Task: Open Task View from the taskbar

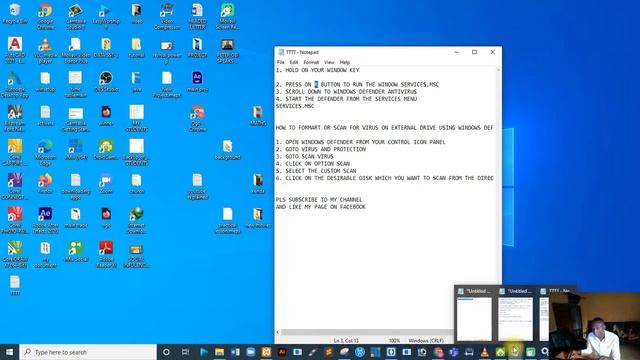Action: [x=185, y=352]
